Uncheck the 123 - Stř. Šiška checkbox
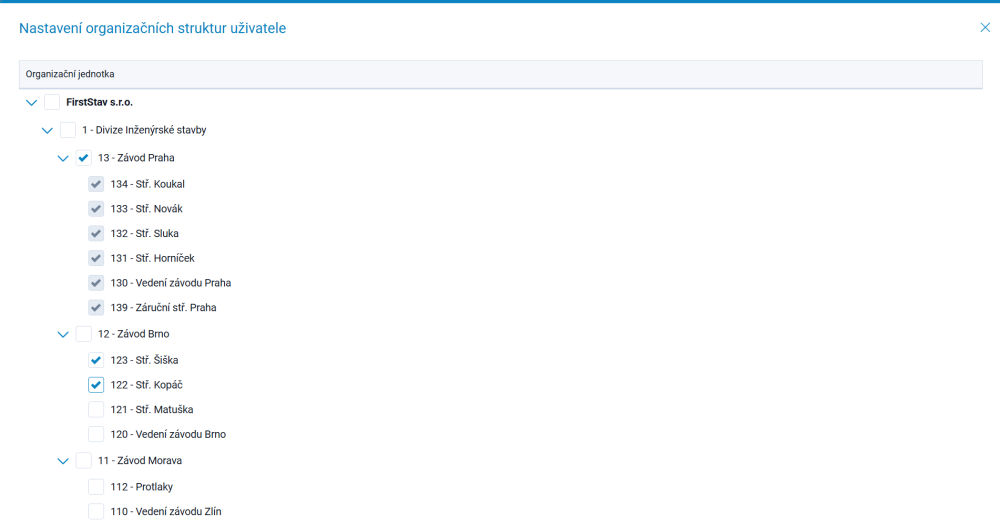 96,360
